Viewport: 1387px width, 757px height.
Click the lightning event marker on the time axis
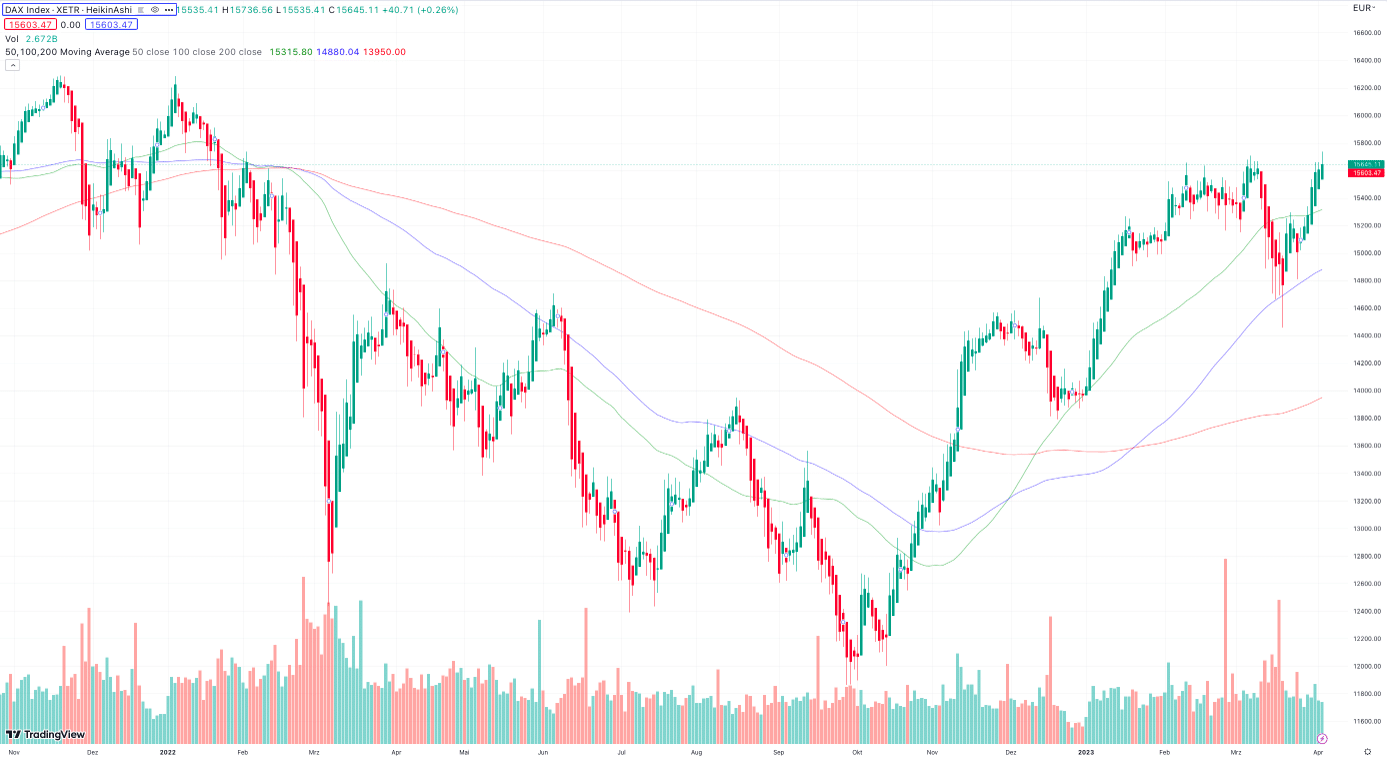(x=1322, y=739)
